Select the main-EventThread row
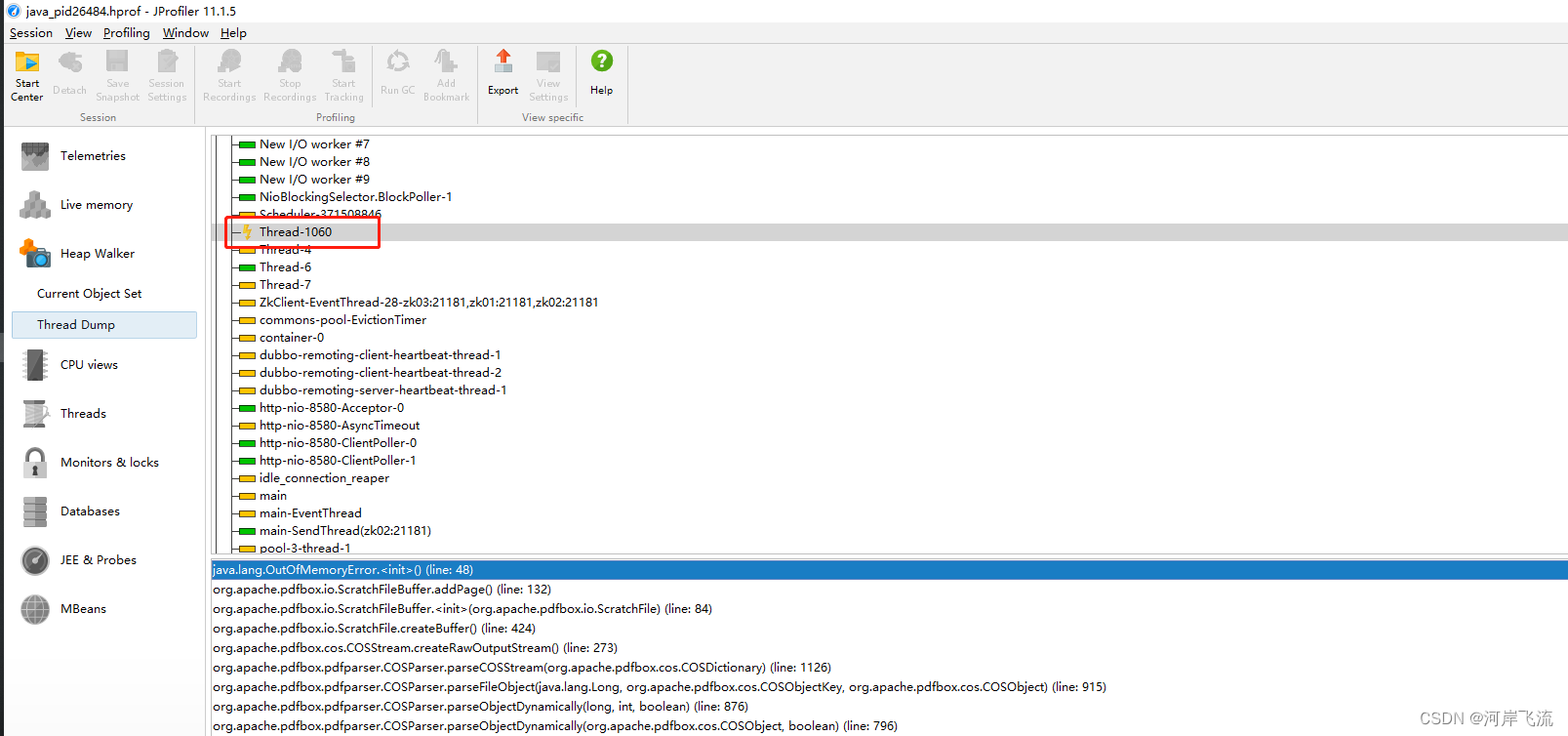 310,513
